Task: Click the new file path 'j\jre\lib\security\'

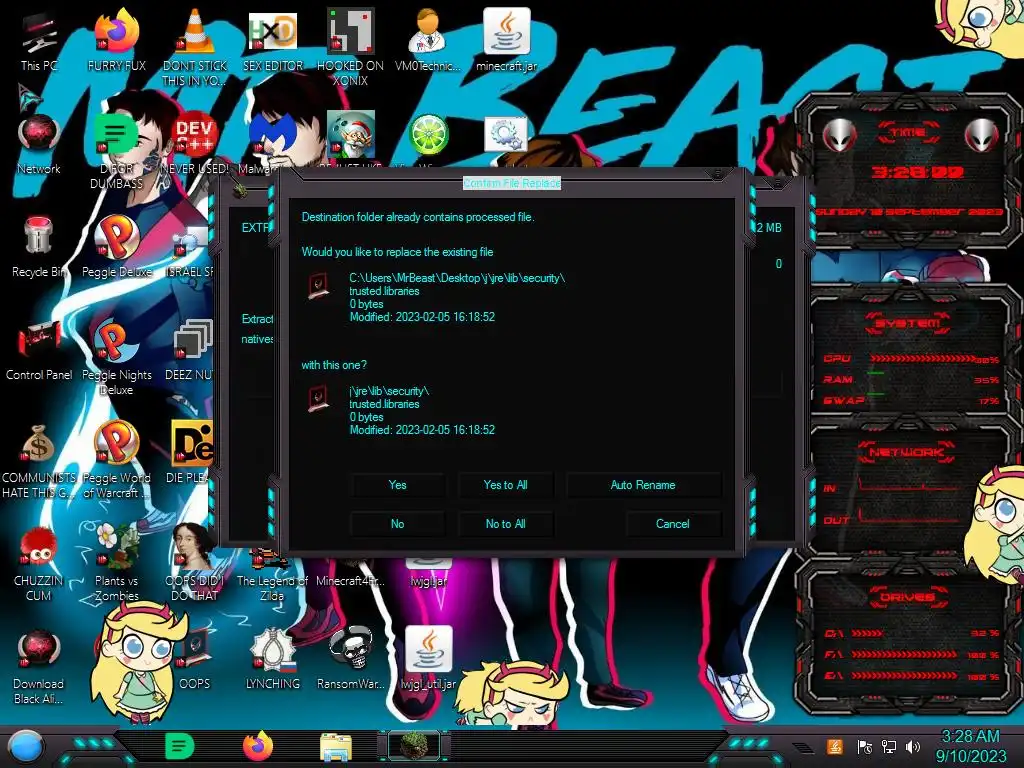Action: pyautogui.click(x=389, y=391)
